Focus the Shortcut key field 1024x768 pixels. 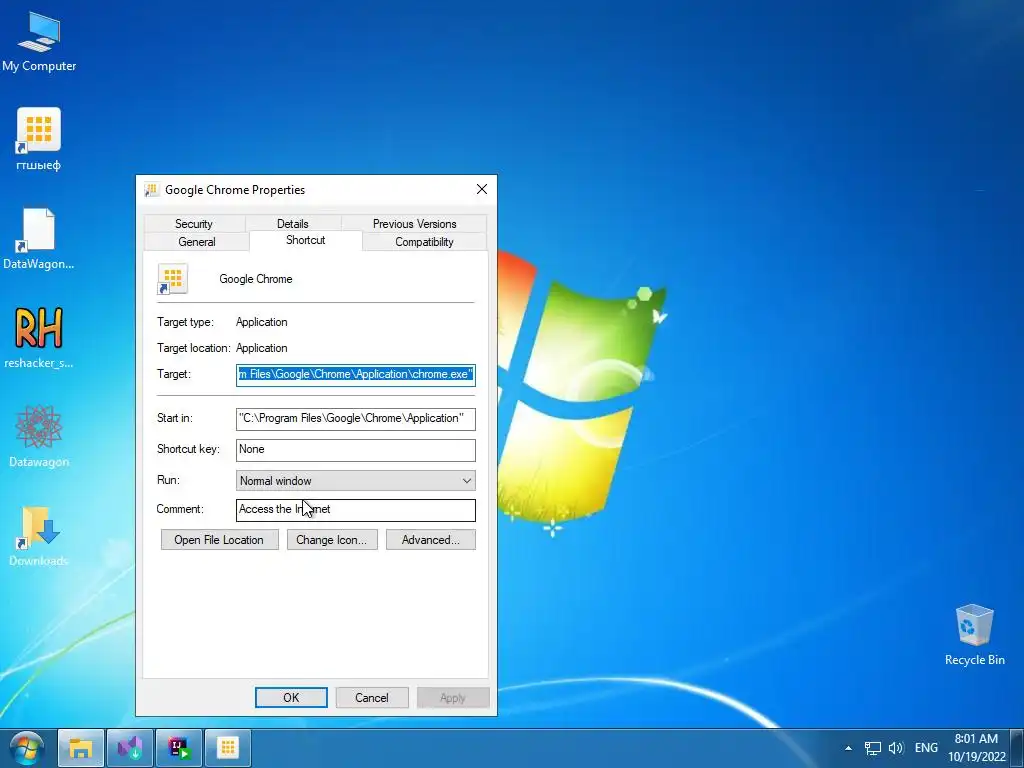(x=355, y=450)
